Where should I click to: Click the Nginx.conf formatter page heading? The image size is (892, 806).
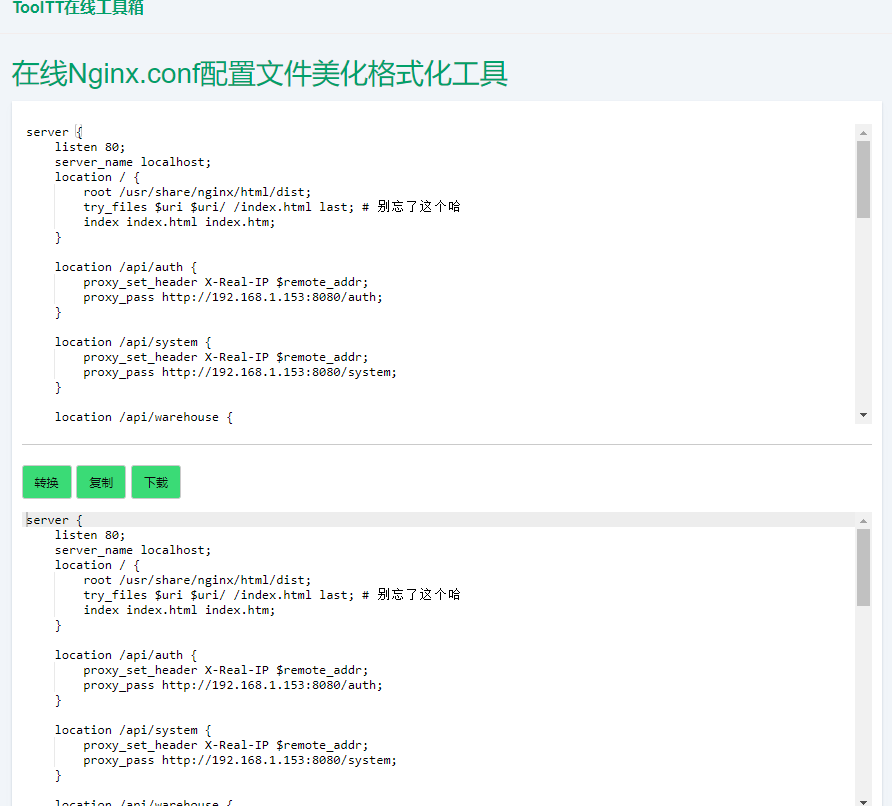pos(260,73)
